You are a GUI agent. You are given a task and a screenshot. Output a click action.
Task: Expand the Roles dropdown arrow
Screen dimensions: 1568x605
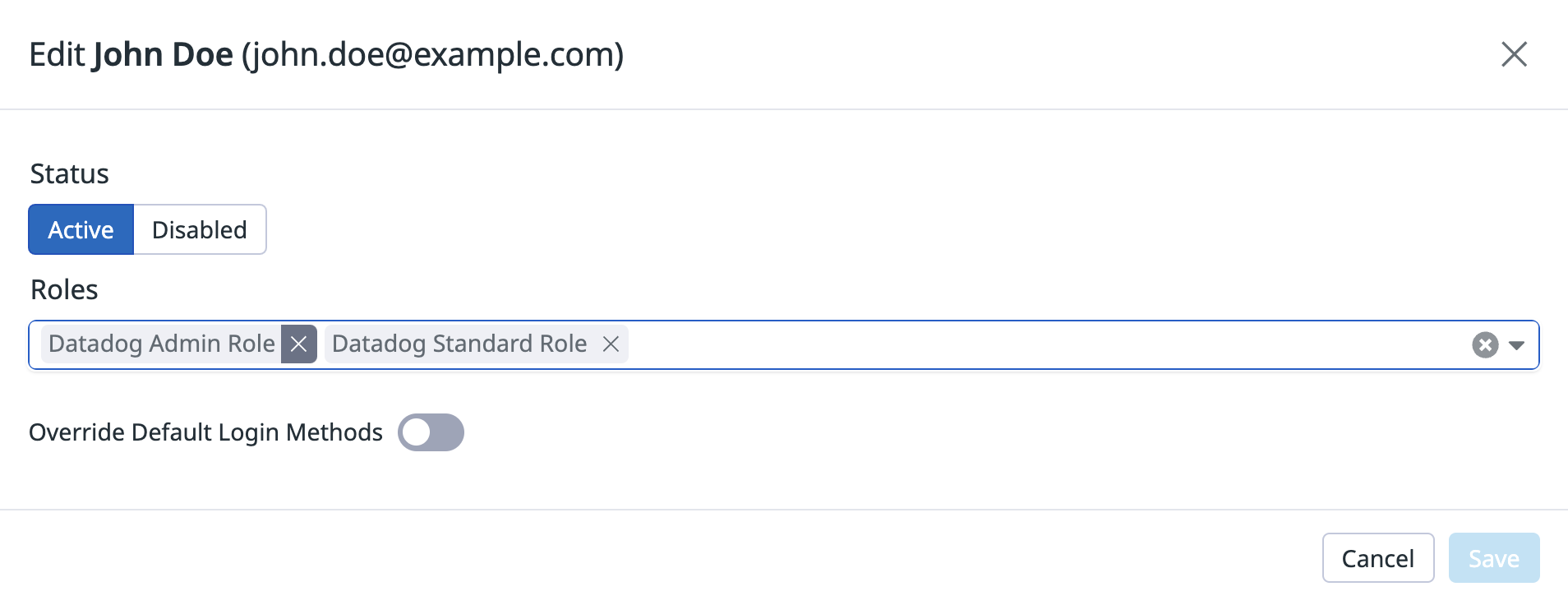(1517, 345)
